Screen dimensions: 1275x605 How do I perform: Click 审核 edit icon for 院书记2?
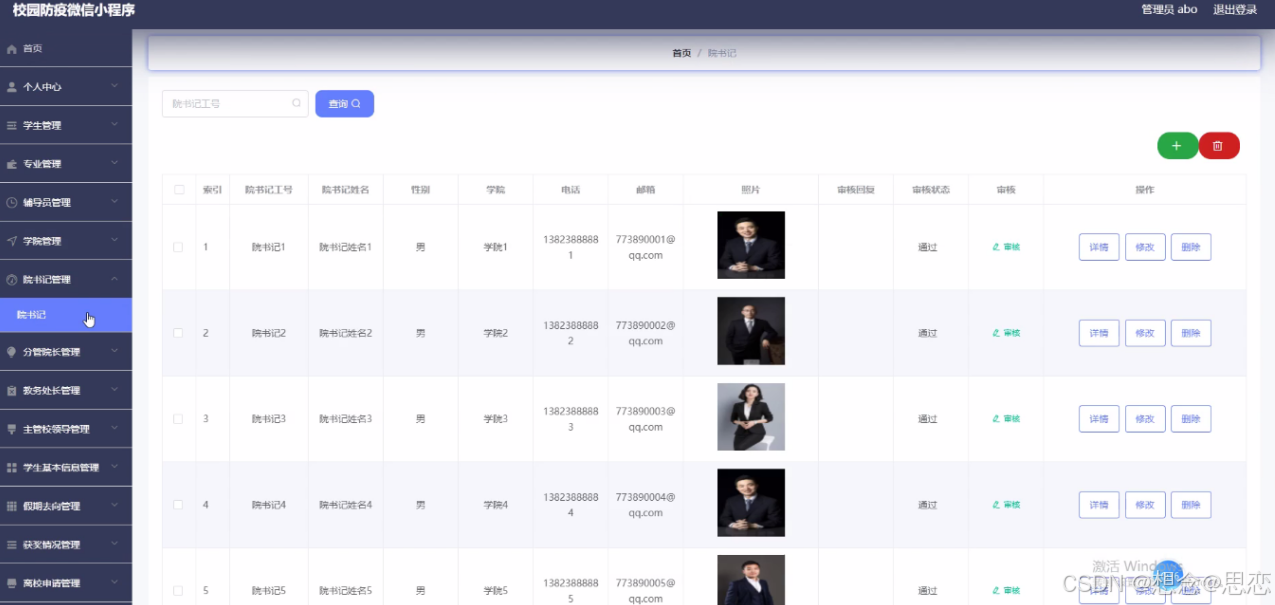click(x=996, y=333)
